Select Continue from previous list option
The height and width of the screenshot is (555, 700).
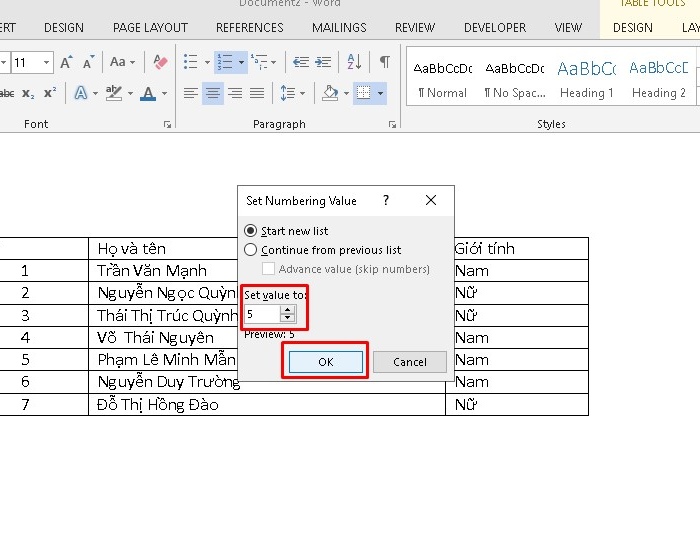coord(323,250)
